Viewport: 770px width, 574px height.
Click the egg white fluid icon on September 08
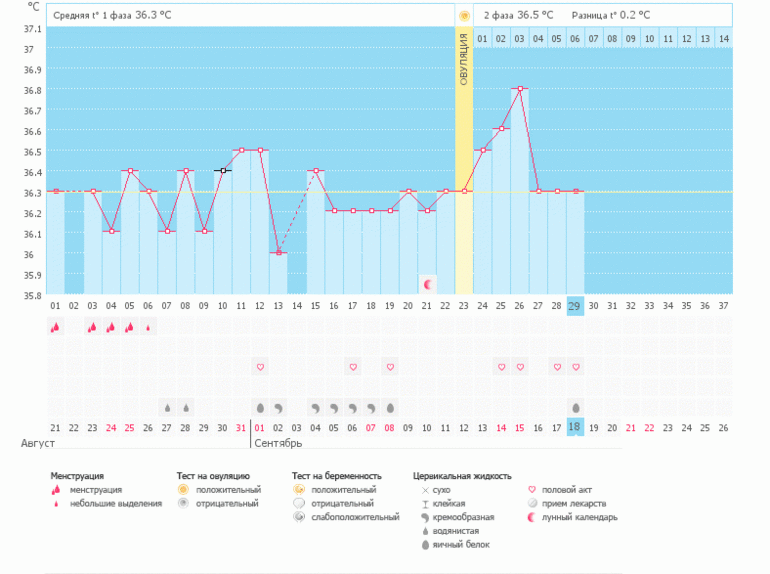tap(390, 408)
